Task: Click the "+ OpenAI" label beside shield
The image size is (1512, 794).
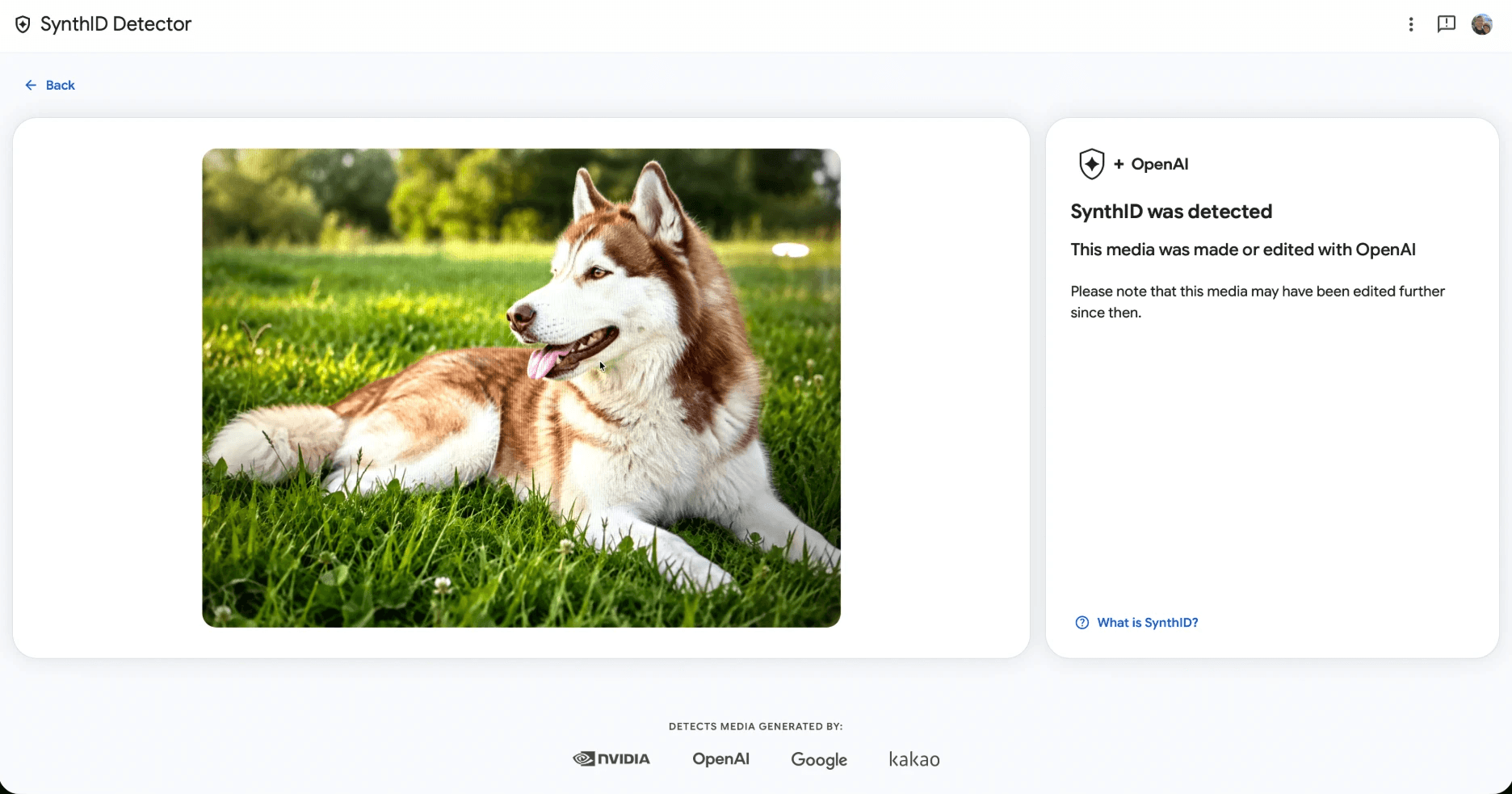Action: click(x=1151, y=164)
